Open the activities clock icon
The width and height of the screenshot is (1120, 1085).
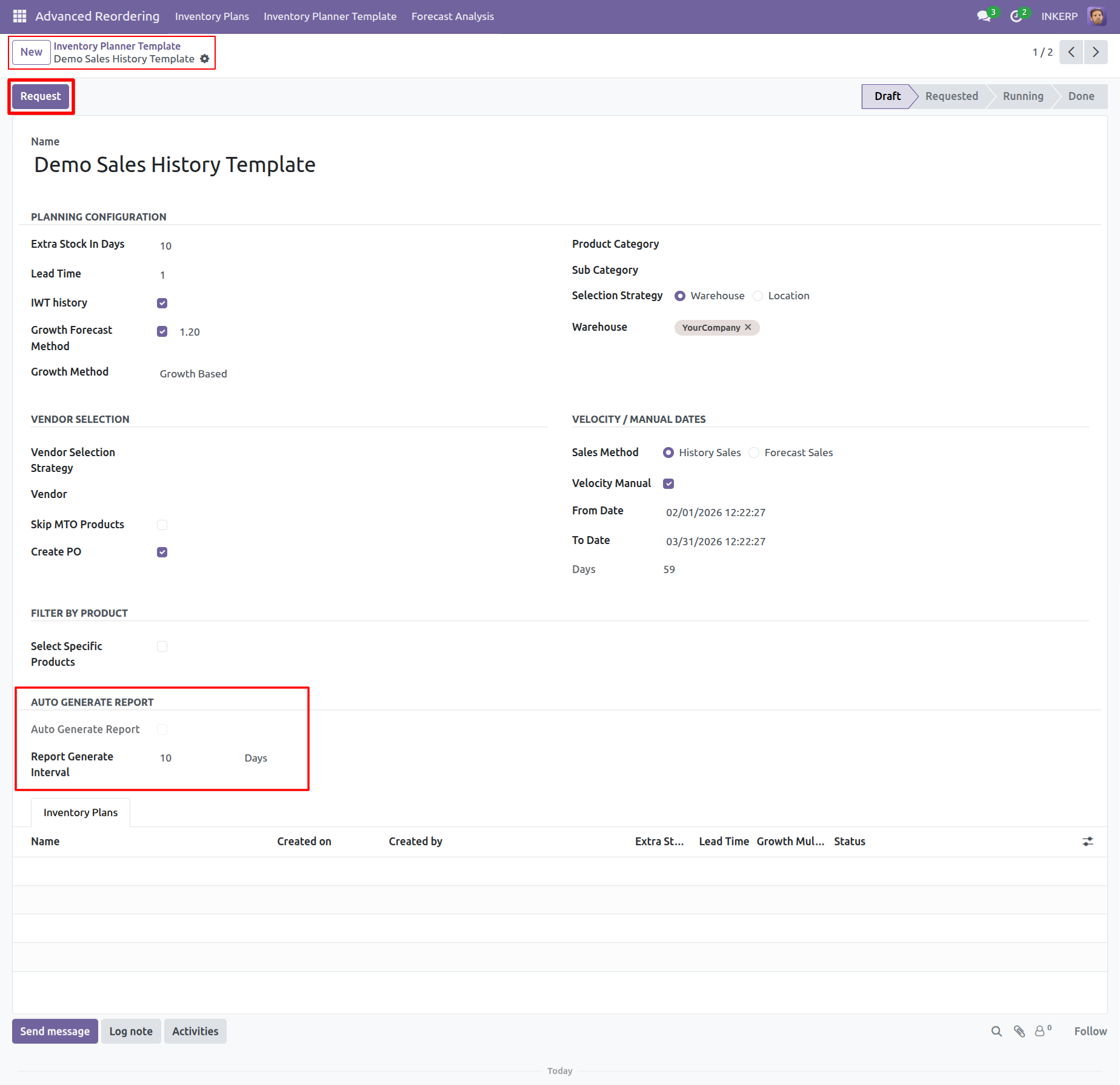pyautogui.click(x=1016, y=16)
